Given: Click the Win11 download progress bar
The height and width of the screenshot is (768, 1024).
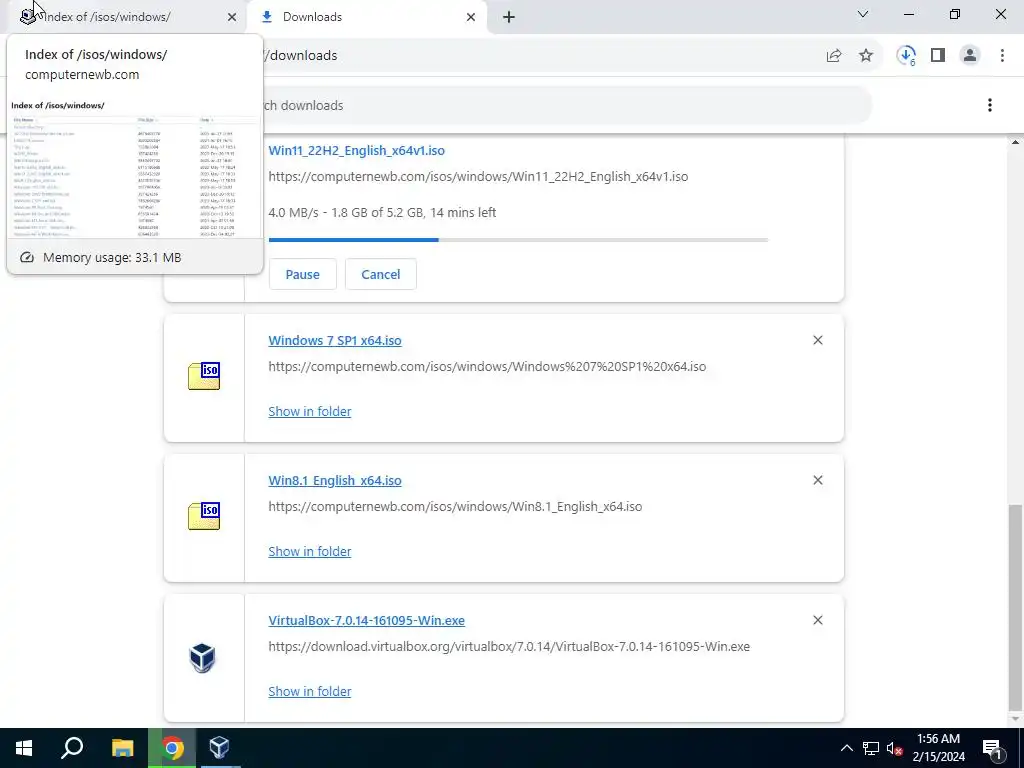Looking at the screenshot, I should click(518, 240).
